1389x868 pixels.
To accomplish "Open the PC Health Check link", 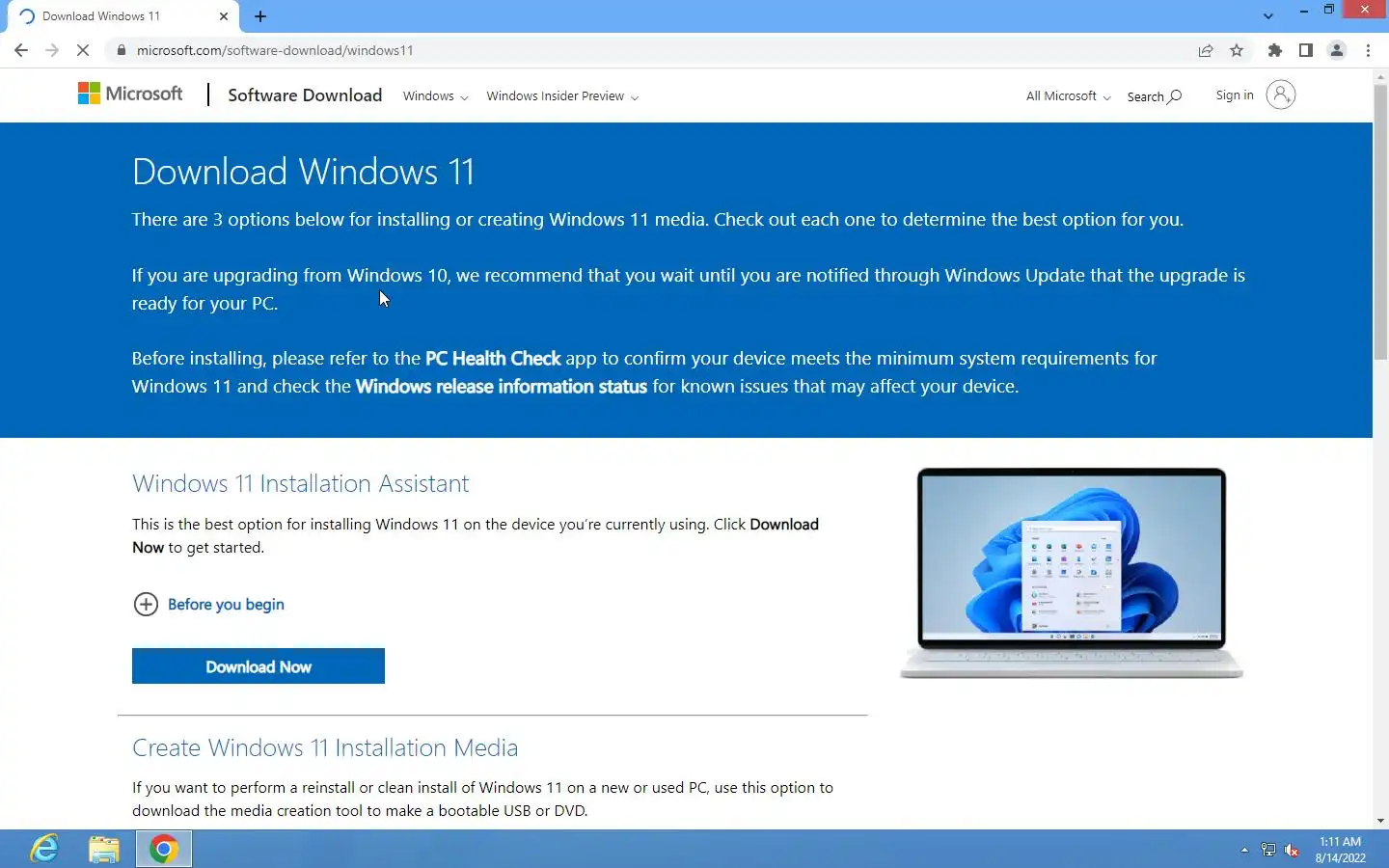I will pyautogui.click(x=493, y=358).
